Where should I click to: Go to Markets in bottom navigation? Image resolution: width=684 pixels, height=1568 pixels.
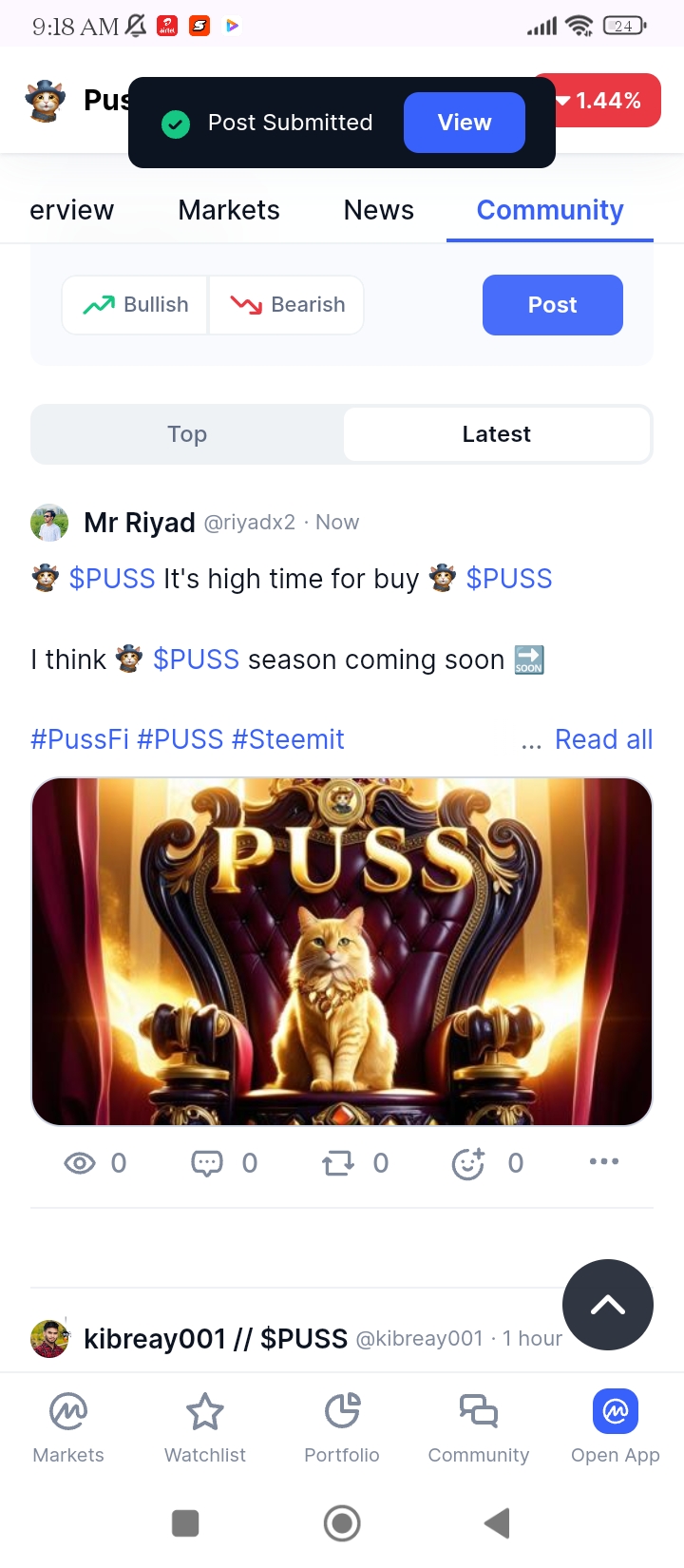pos(68,1428)
